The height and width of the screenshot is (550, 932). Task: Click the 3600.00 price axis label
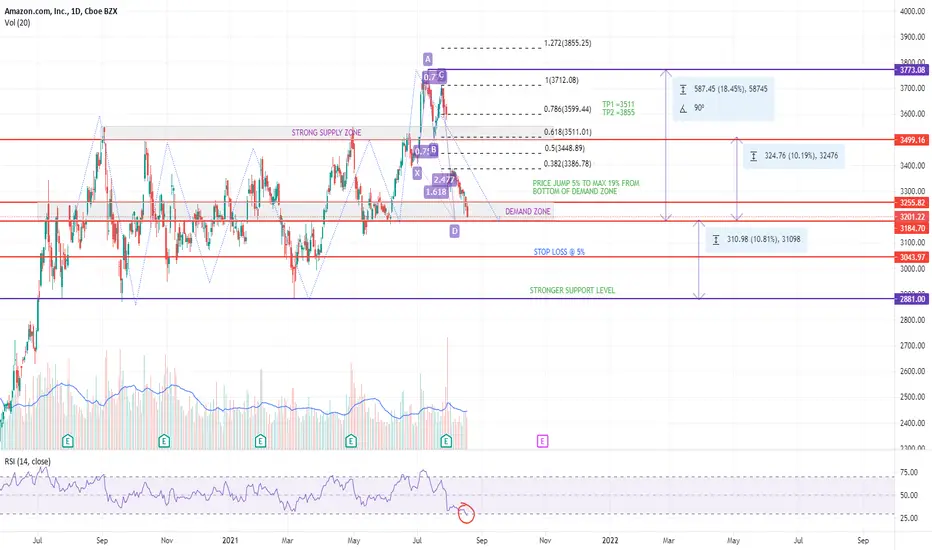point(912,114)
